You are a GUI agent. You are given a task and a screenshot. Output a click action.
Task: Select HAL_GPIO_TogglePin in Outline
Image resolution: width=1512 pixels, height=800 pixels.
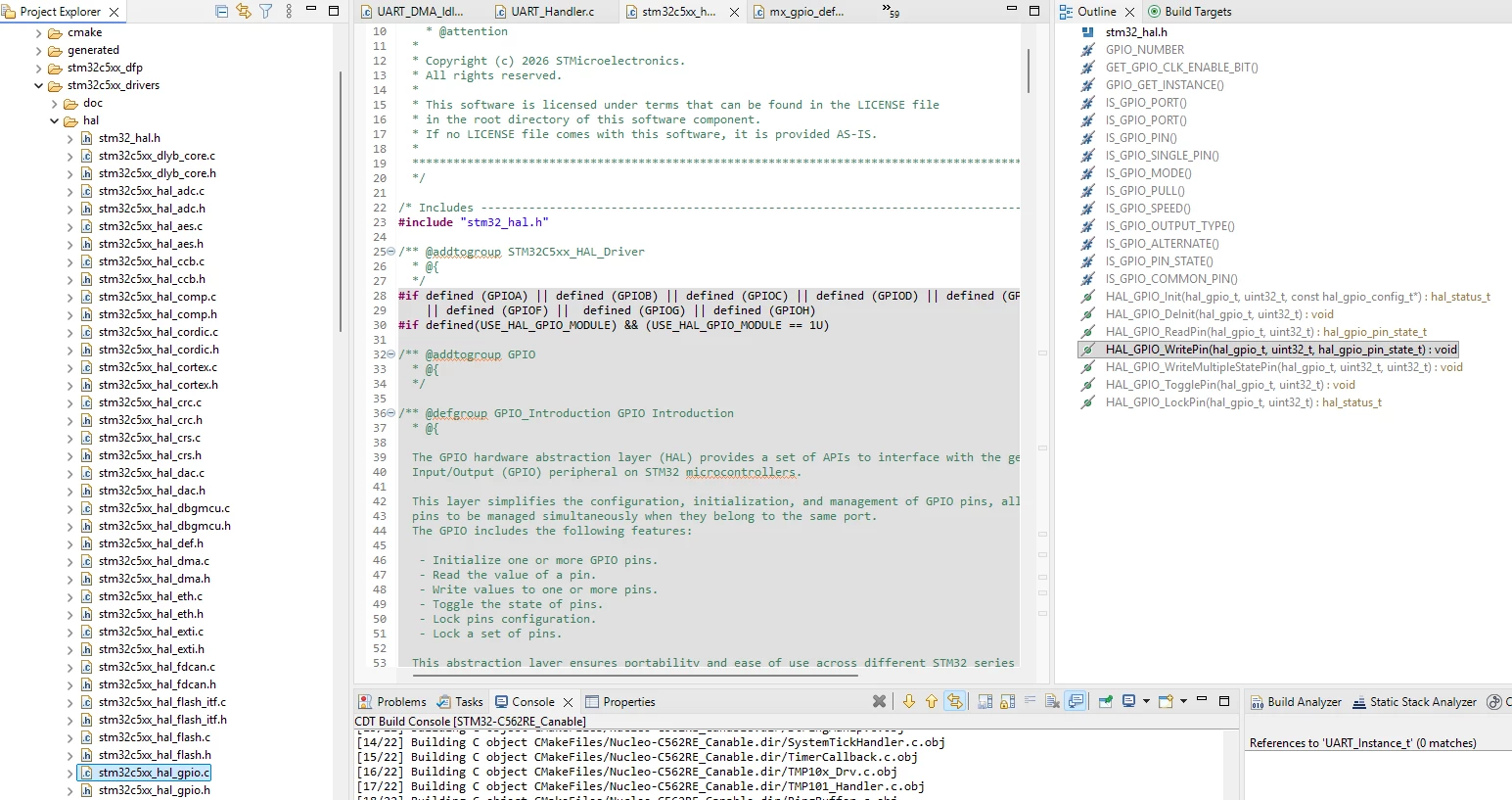click(1230, 385)
